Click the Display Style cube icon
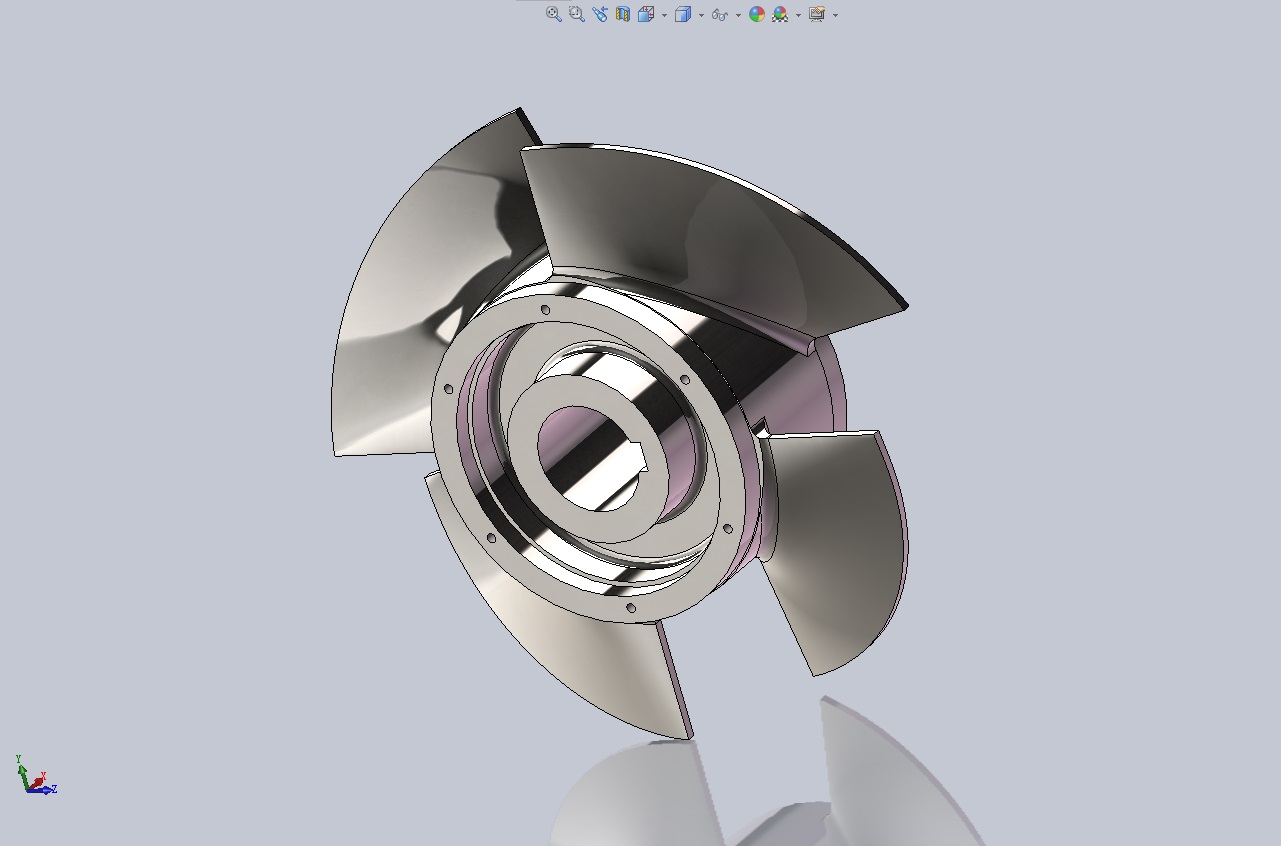1281x846 pixels. pyautogui.click(x=683, y=14)
